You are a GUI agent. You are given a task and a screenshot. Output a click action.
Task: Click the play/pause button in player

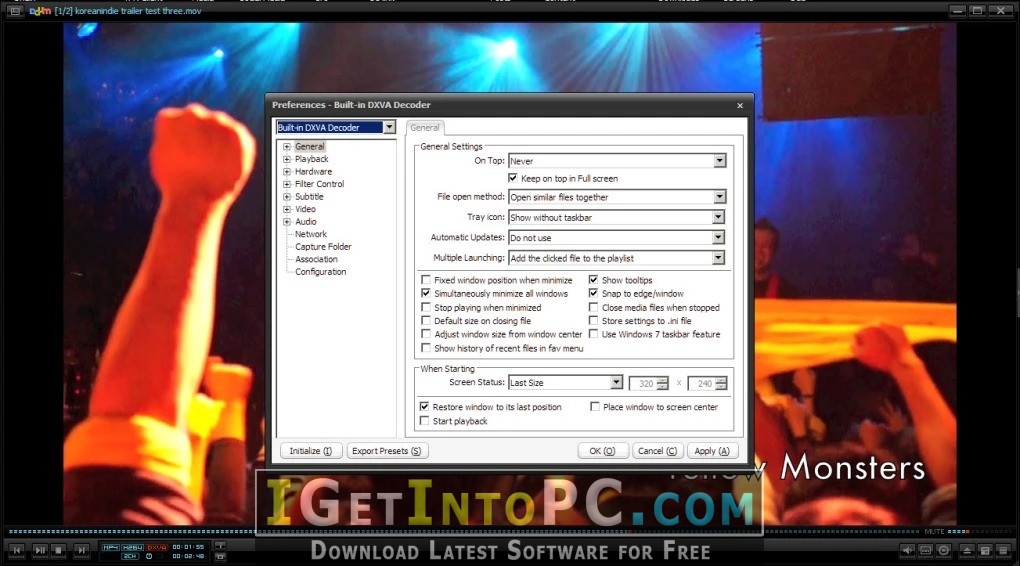coord(40,550)
